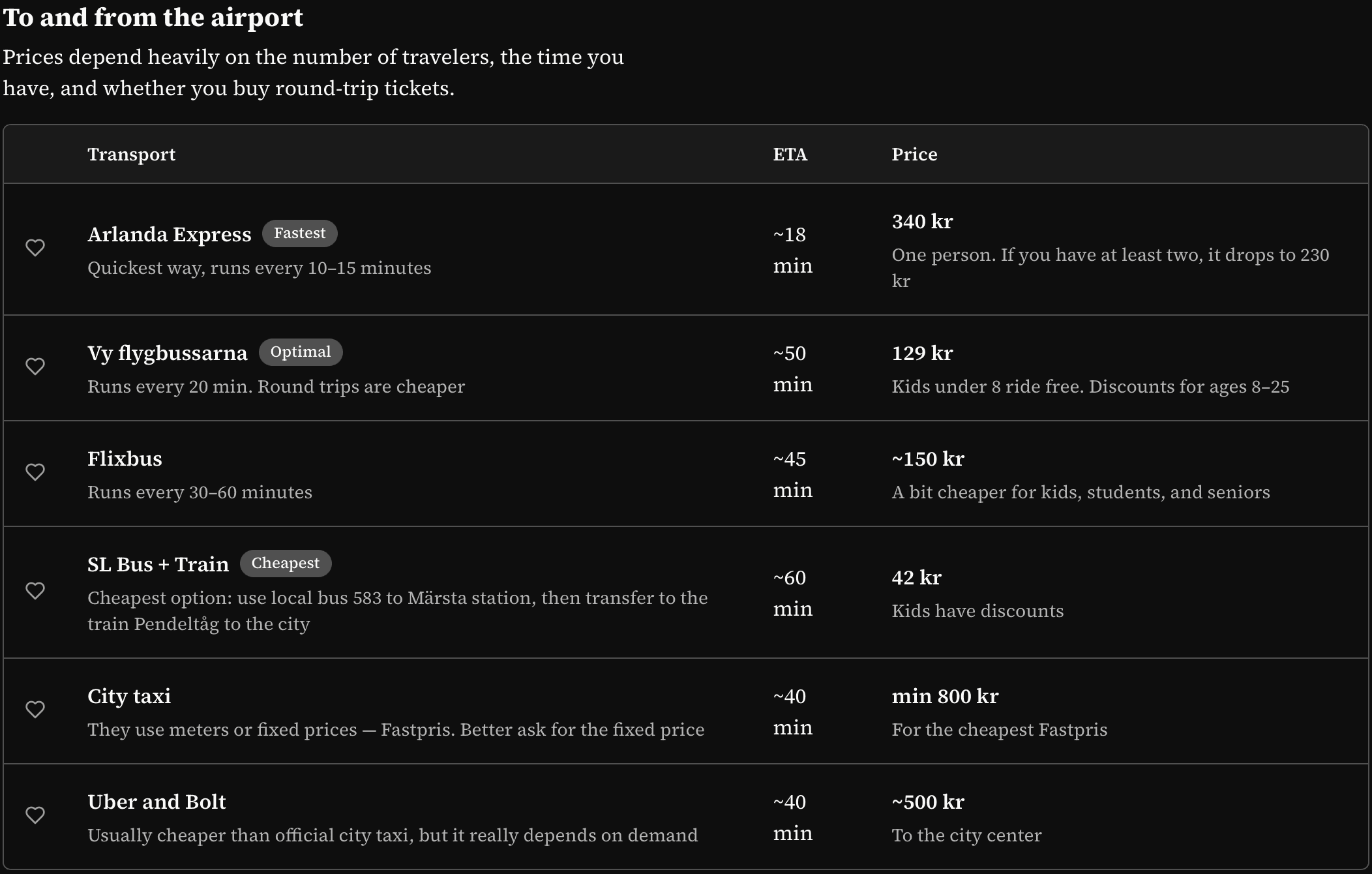Click the Optimal tag
Image resolution: width=1372 pixels, height=874 pixels.
tap(300, 352)
